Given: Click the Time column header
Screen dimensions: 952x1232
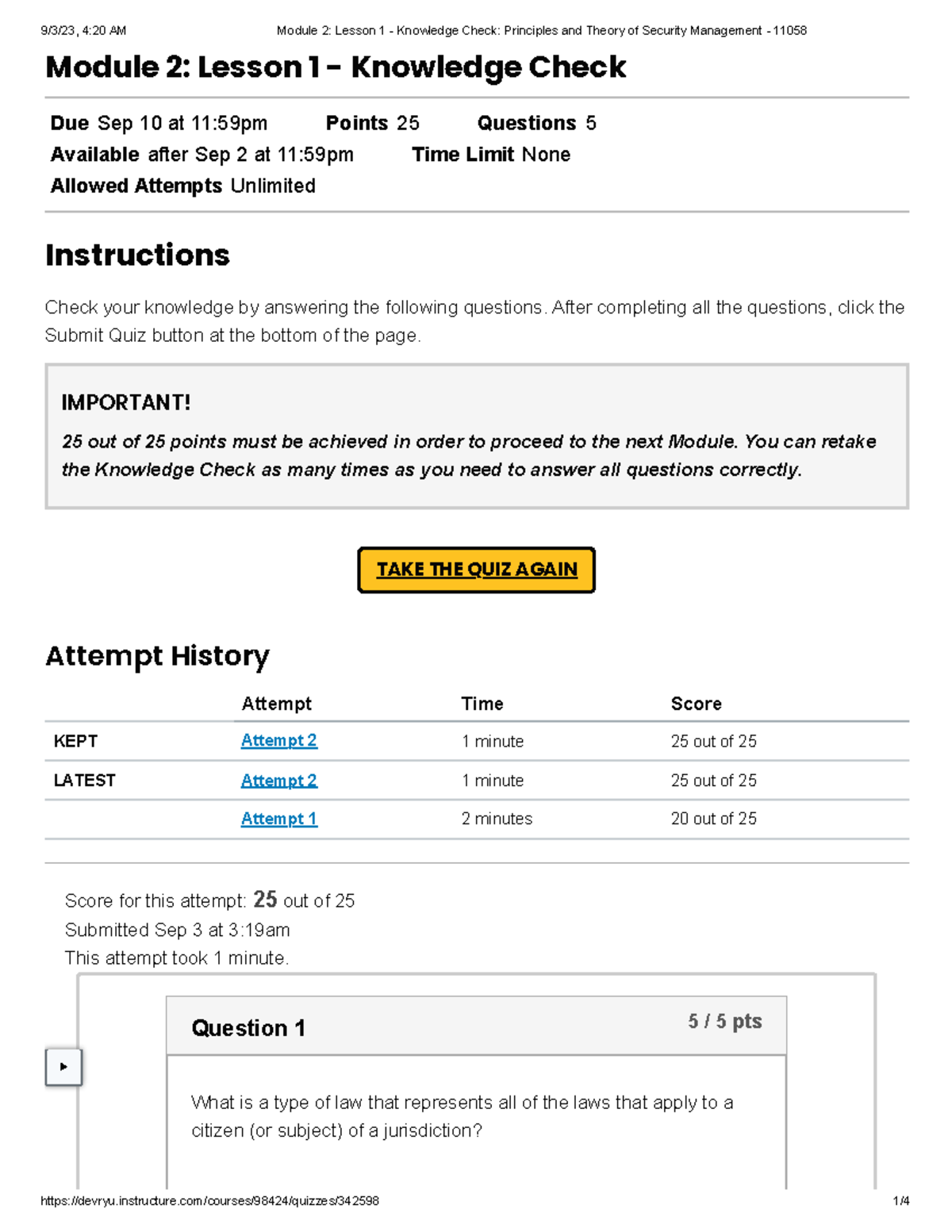Looking at the screenshot, I should pos(480,704).
